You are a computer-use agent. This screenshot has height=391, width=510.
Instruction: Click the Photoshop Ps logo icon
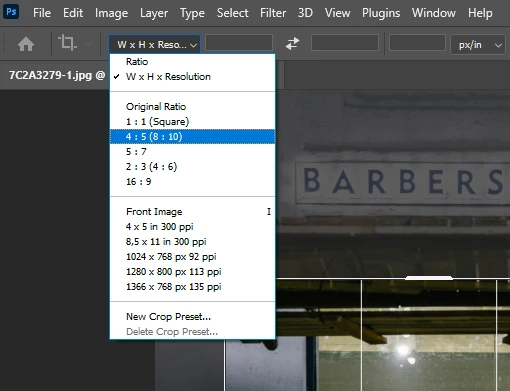pyautogui.click(x=11, y=12)
